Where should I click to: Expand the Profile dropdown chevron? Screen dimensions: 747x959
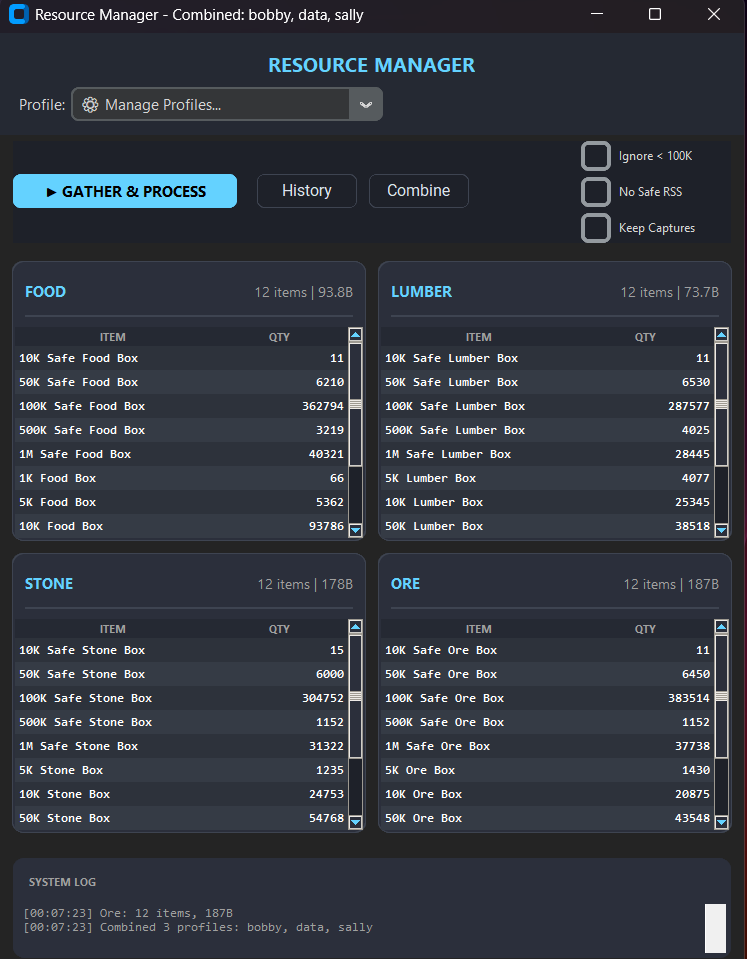click(366, 105)
